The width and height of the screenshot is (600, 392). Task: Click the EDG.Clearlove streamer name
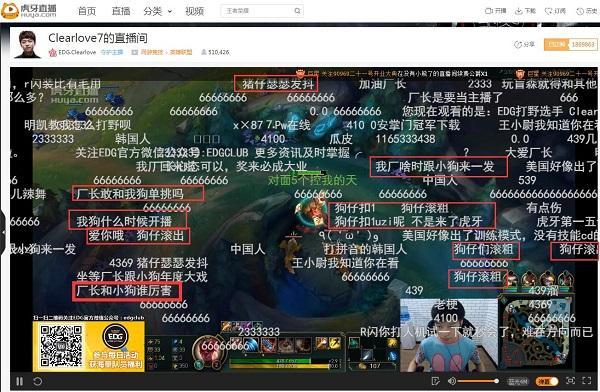click(77, 52)
